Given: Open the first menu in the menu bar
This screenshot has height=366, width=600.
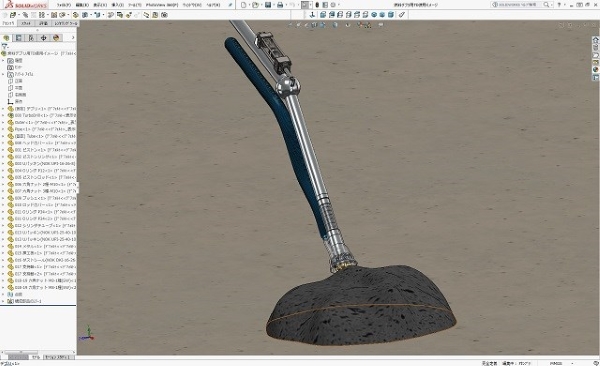Looking at the screenshot, I should click(x=64, y=5).
